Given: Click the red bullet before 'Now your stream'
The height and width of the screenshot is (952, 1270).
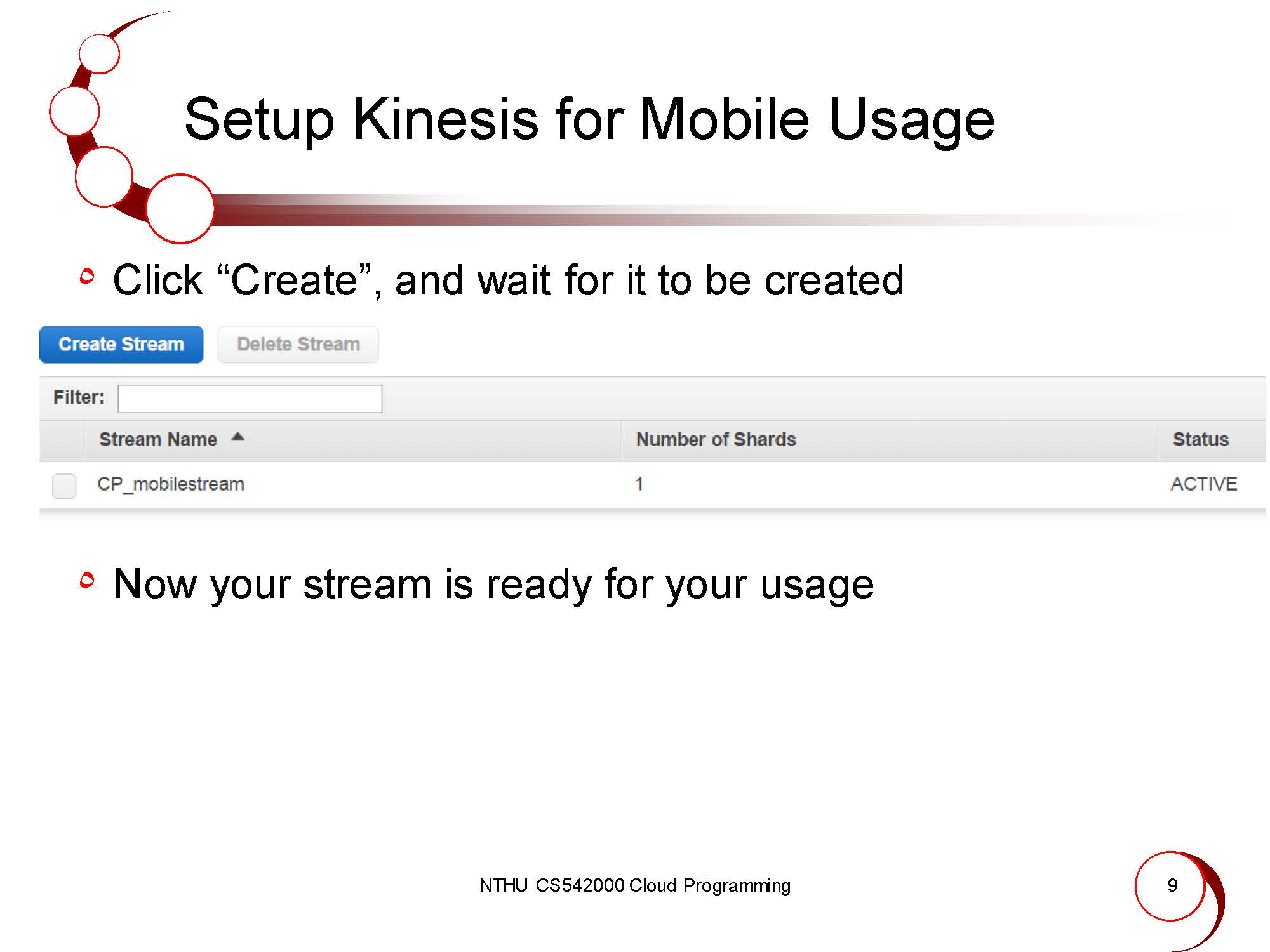Looking at the screenshot, I should pyautogui.click(x=88, y=579).
